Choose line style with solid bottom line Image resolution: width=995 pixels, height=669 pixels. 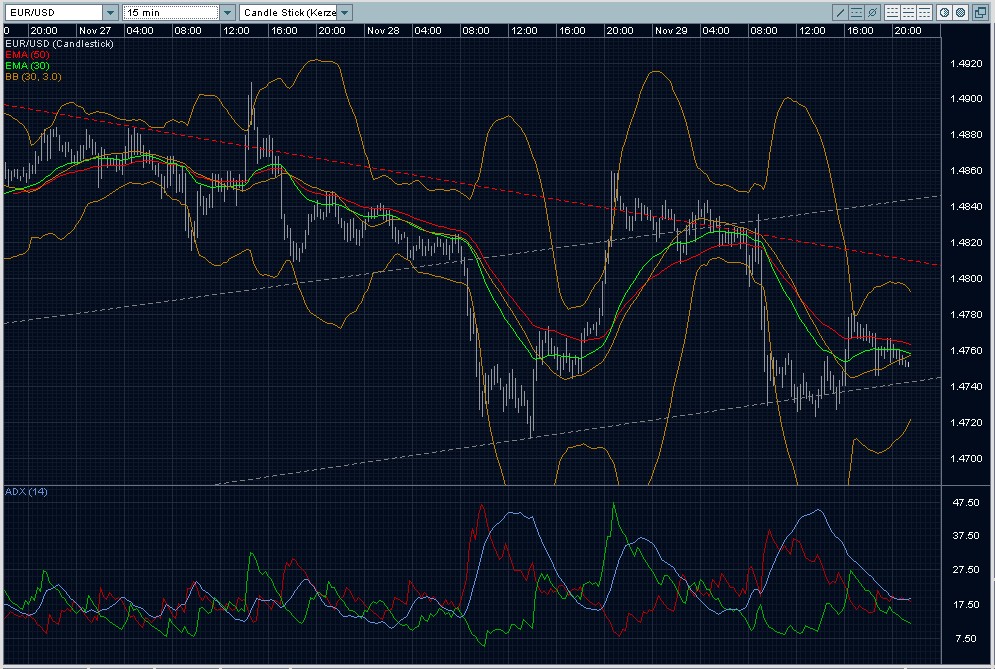click(x=892, y=13)
